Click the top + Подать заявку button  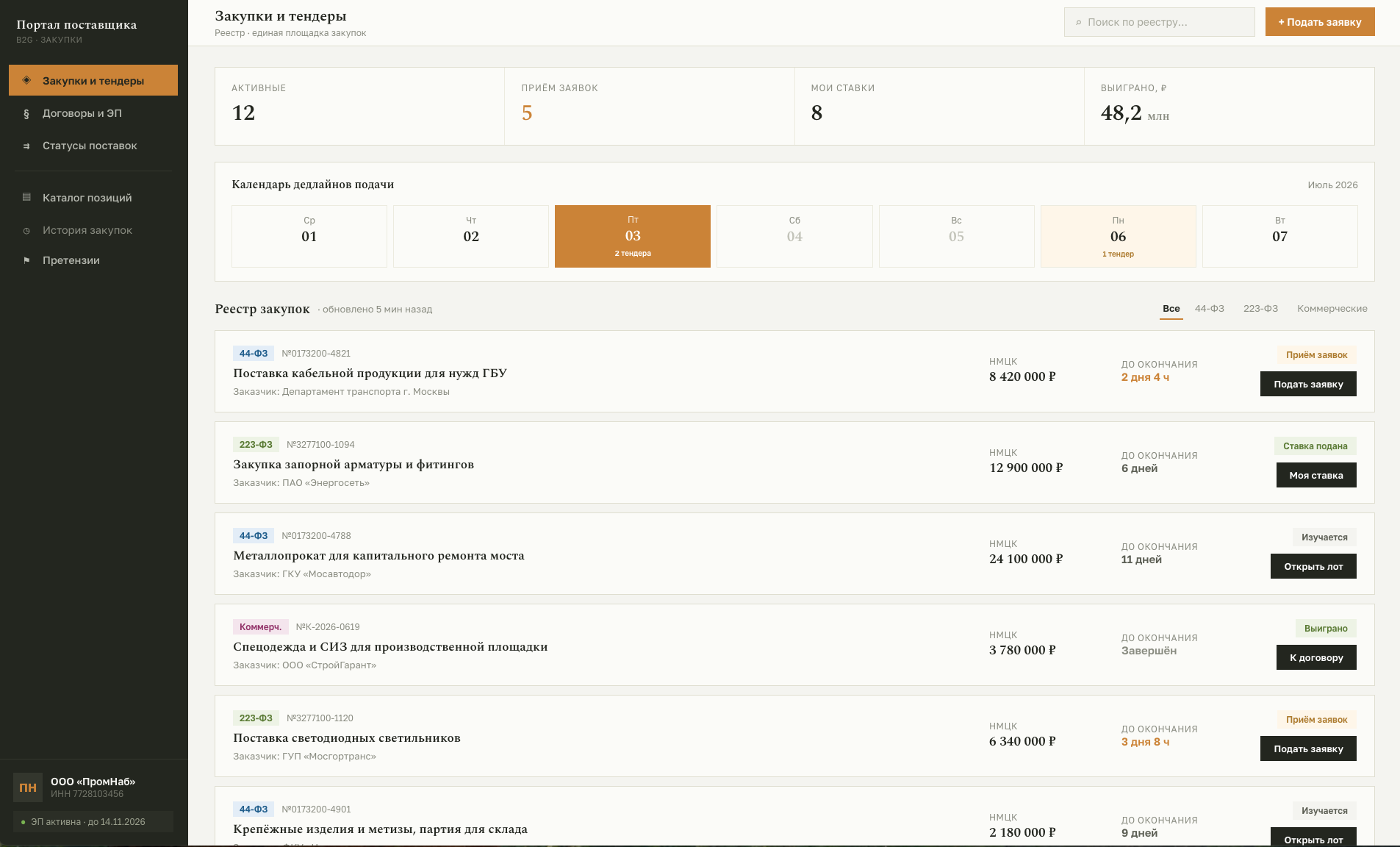coord(1320,22)
